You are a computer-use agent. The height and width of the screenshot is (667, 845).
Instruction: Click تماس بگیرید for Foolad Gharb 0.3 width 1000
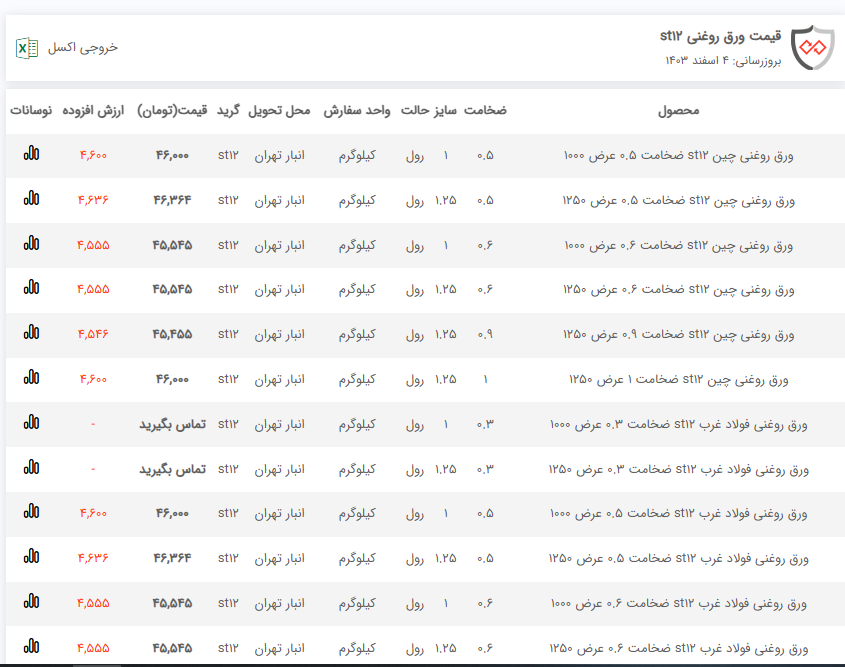pos(172,424)
